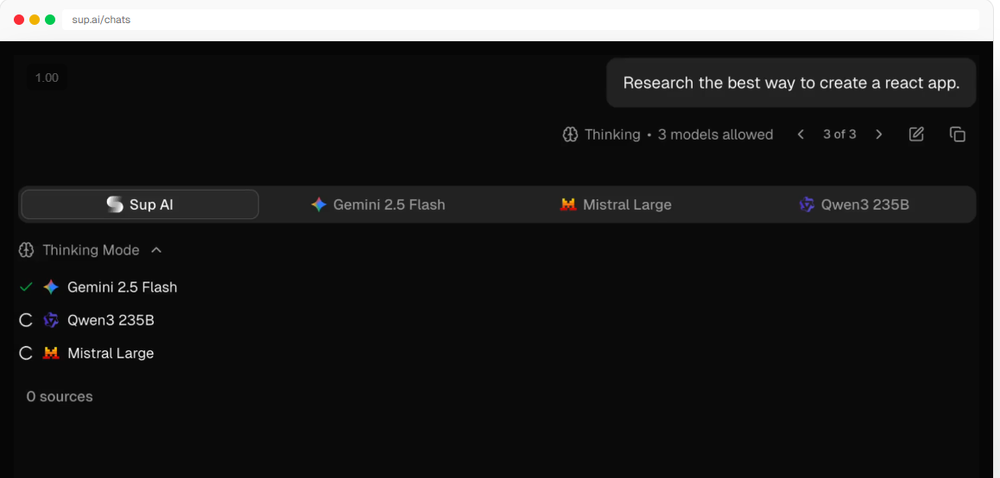Viewport: 1000px width, 478px height.
Task: Click the loading spinner beside Qwen3 235B
Action: pyautogui.click(x=26, y=320)
